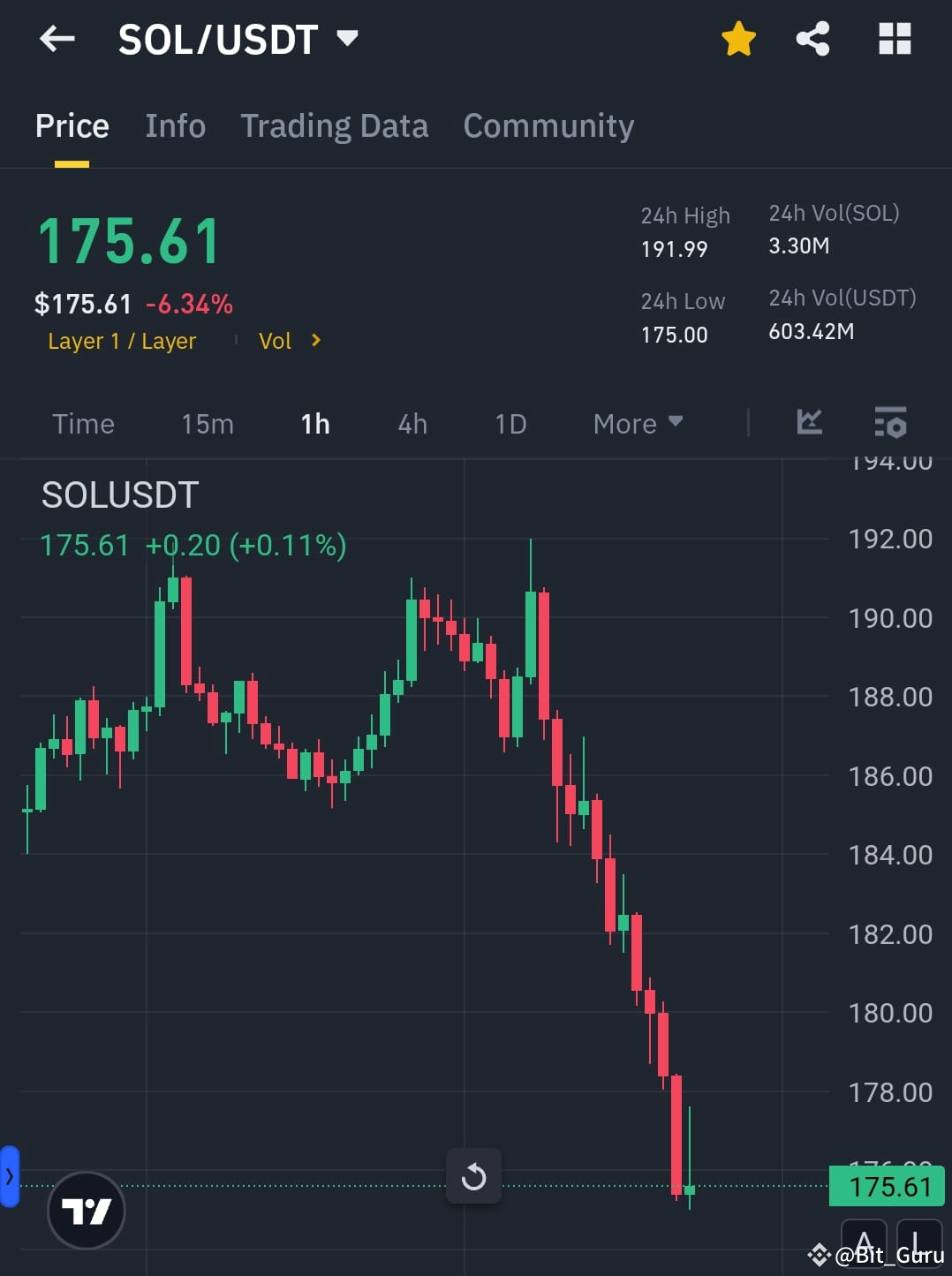The image size is (952, 1276).
Task: Open the Community tab
Action: click(548, 125)
